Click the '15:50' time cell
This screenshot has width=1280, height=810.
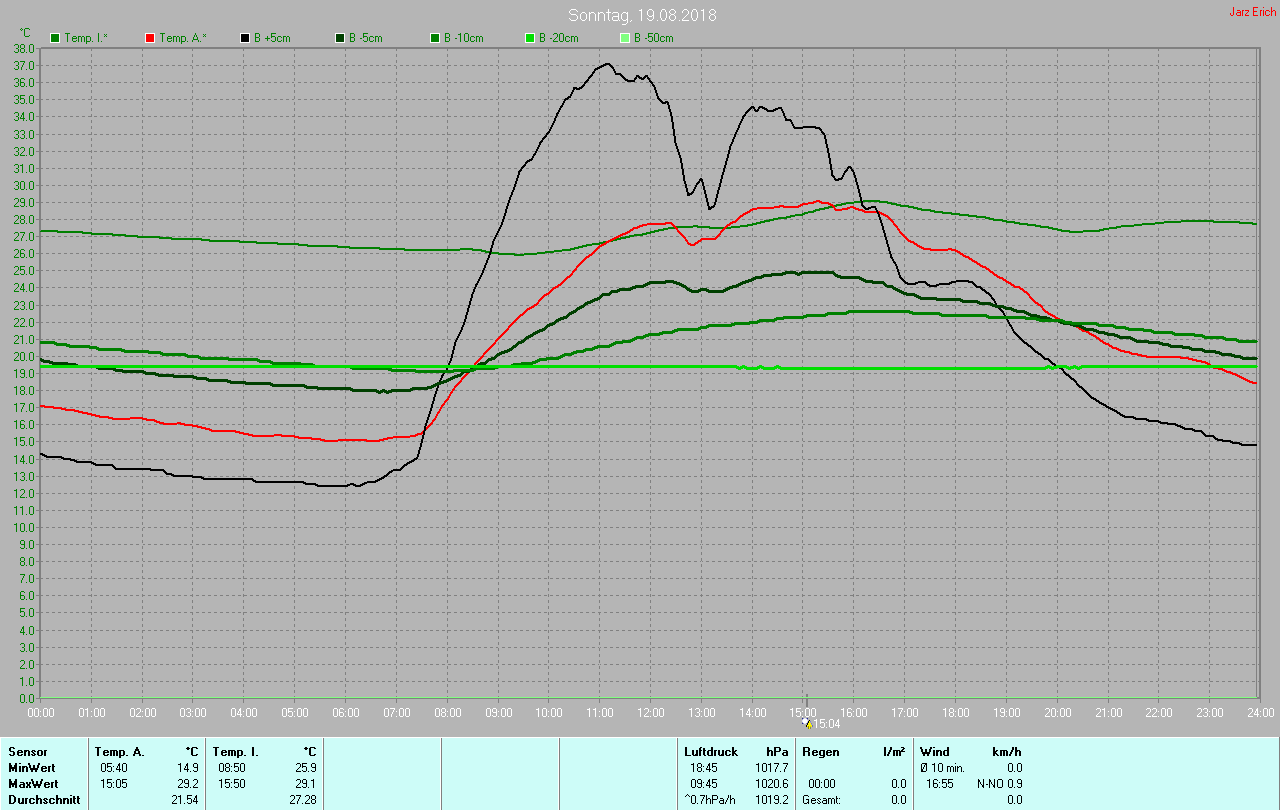(232, 784)
